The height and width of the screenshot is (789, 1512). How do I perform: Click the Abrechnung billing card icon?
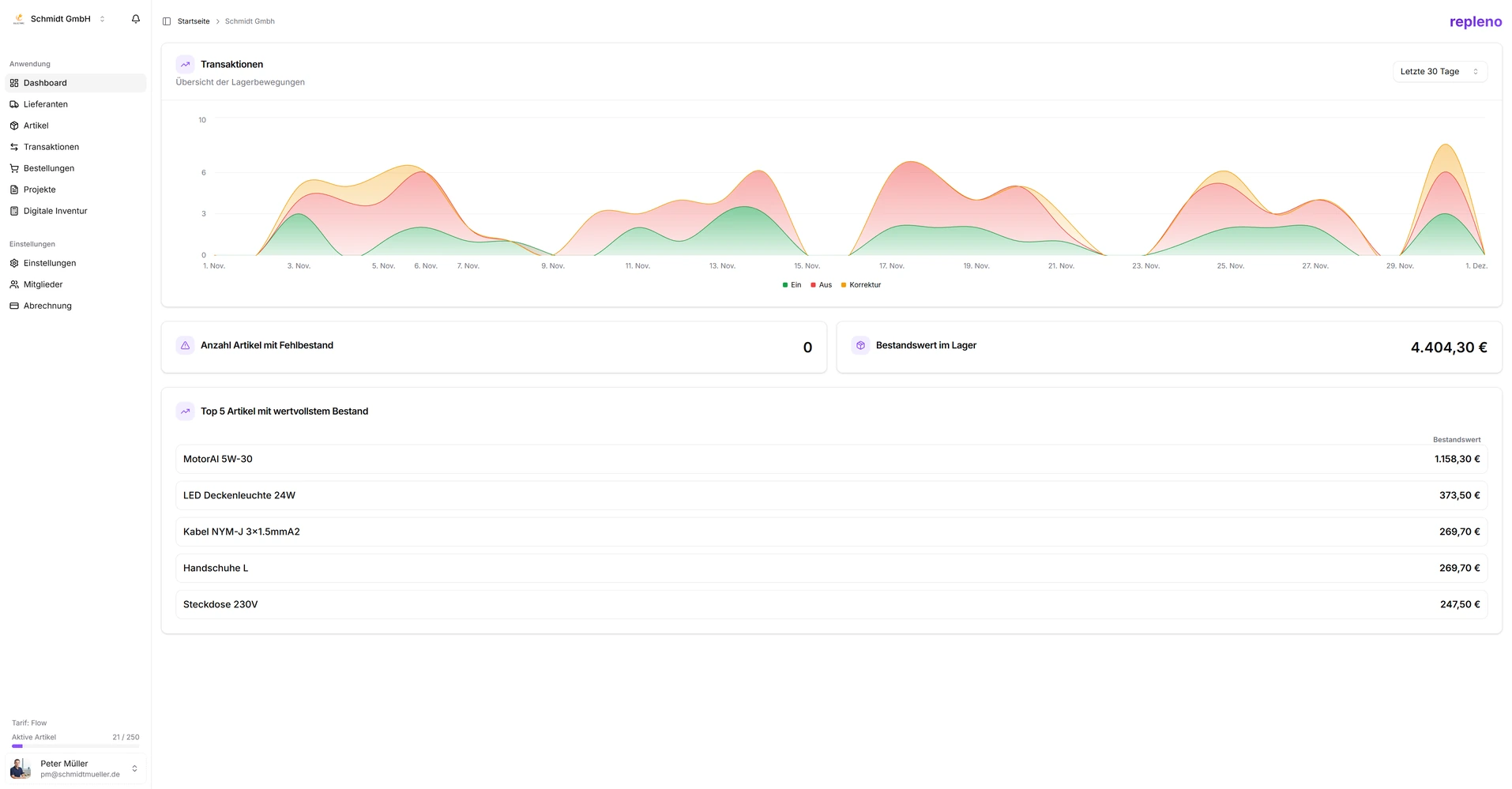coord(13,305)
